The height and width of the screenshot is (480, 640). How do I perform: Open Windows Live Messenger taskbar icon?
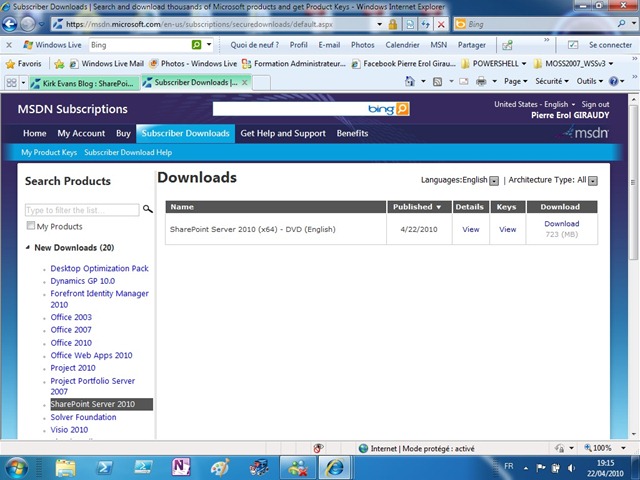tap(298, 468)
